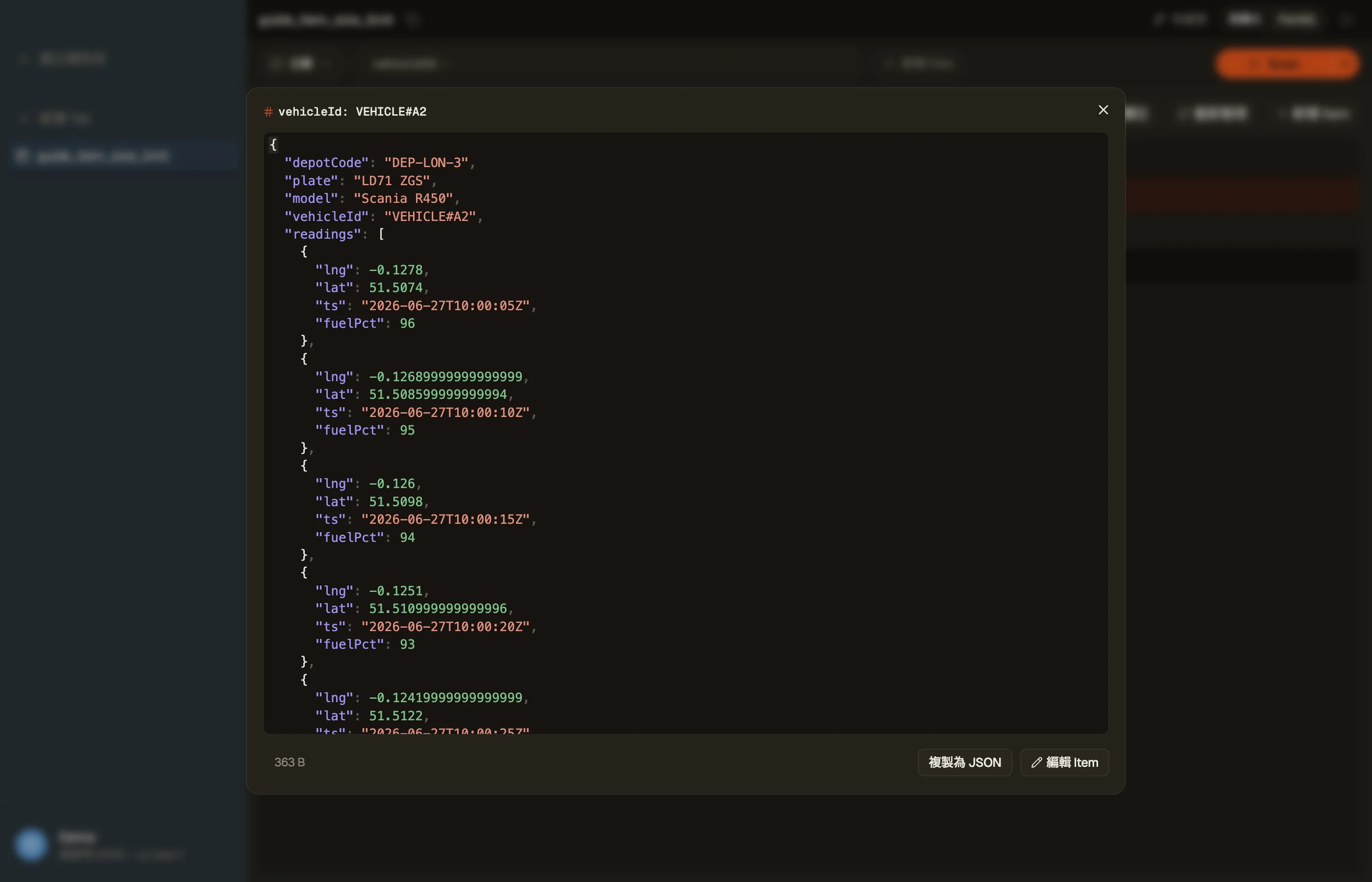This screenshot has width=1372, height=882.
Task: Select the "lng": -0.126 line
Action: (x=368, y=484)
